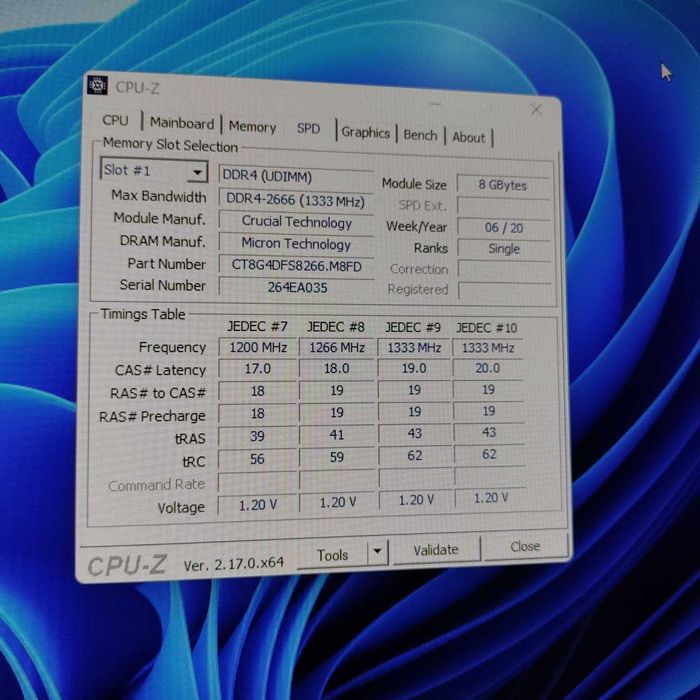Click the JEDEC #7 voltage 1.20 V
The height and width of the screenshot is (700, 700).
point(258,505)
